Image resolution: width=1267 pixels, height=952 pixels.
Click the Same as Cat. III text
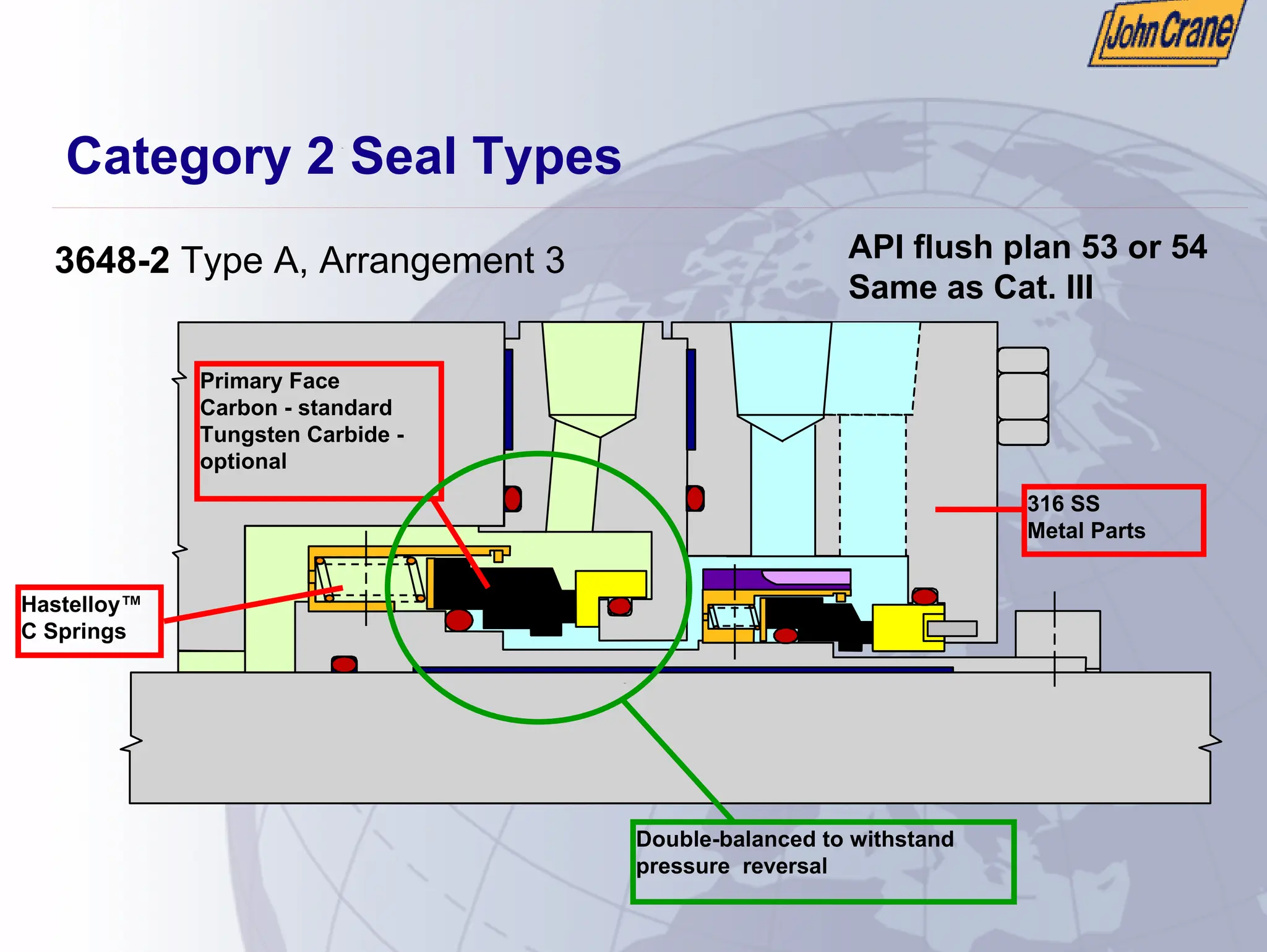[x=970, y=288]
